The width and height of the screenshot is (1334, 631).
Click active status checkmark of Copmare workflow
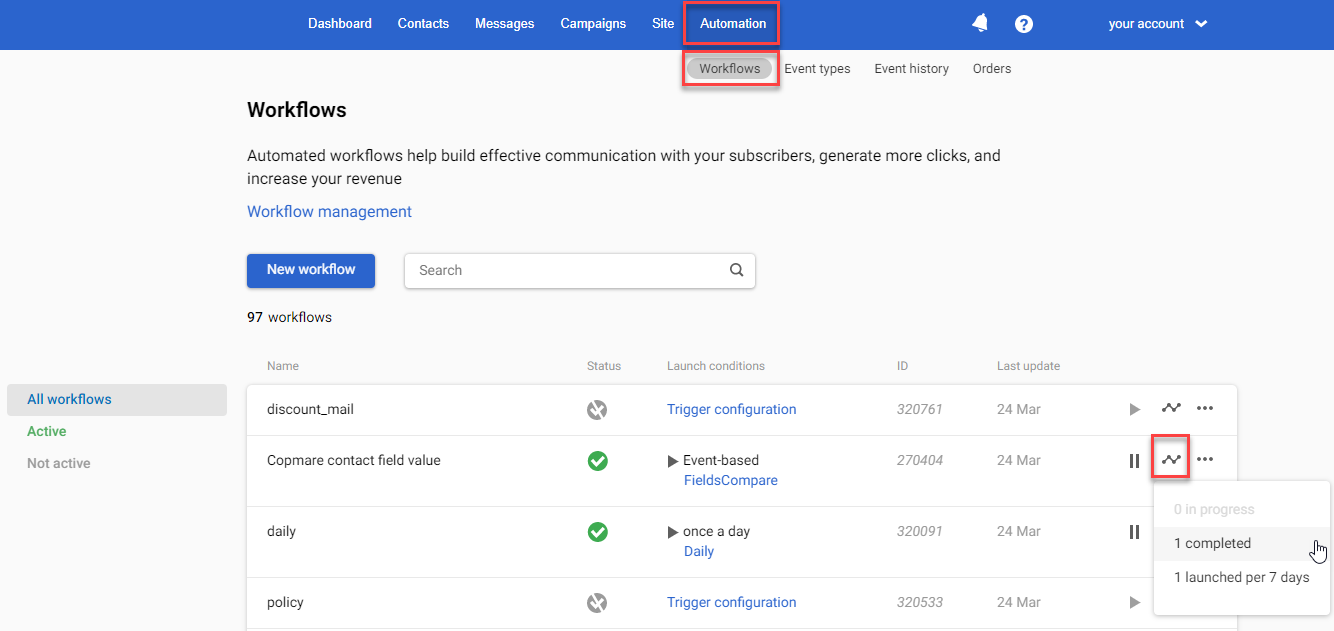point(597,461)
